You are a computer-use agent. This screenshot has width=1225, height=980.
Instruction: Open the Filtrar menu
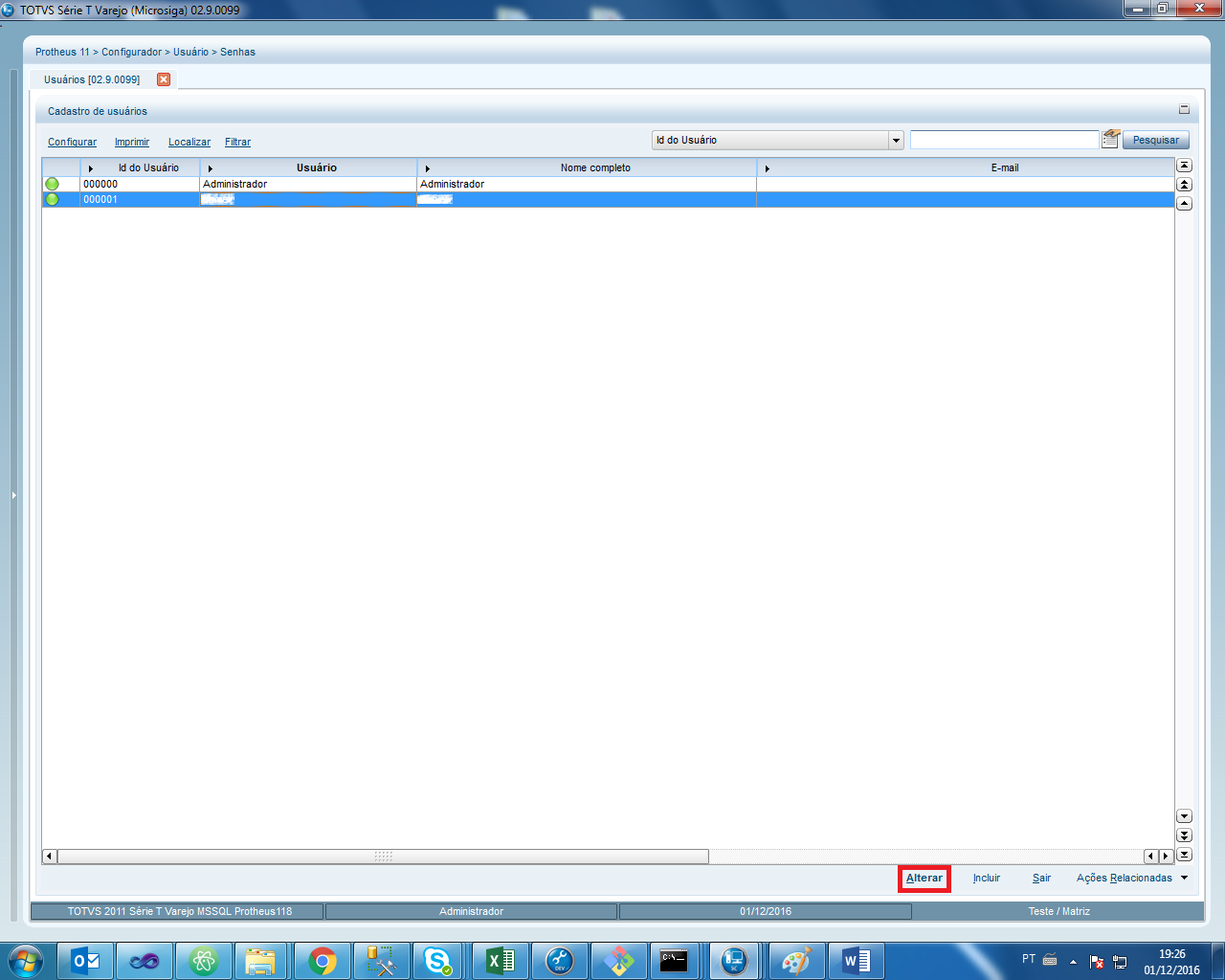tap(238, 142)
